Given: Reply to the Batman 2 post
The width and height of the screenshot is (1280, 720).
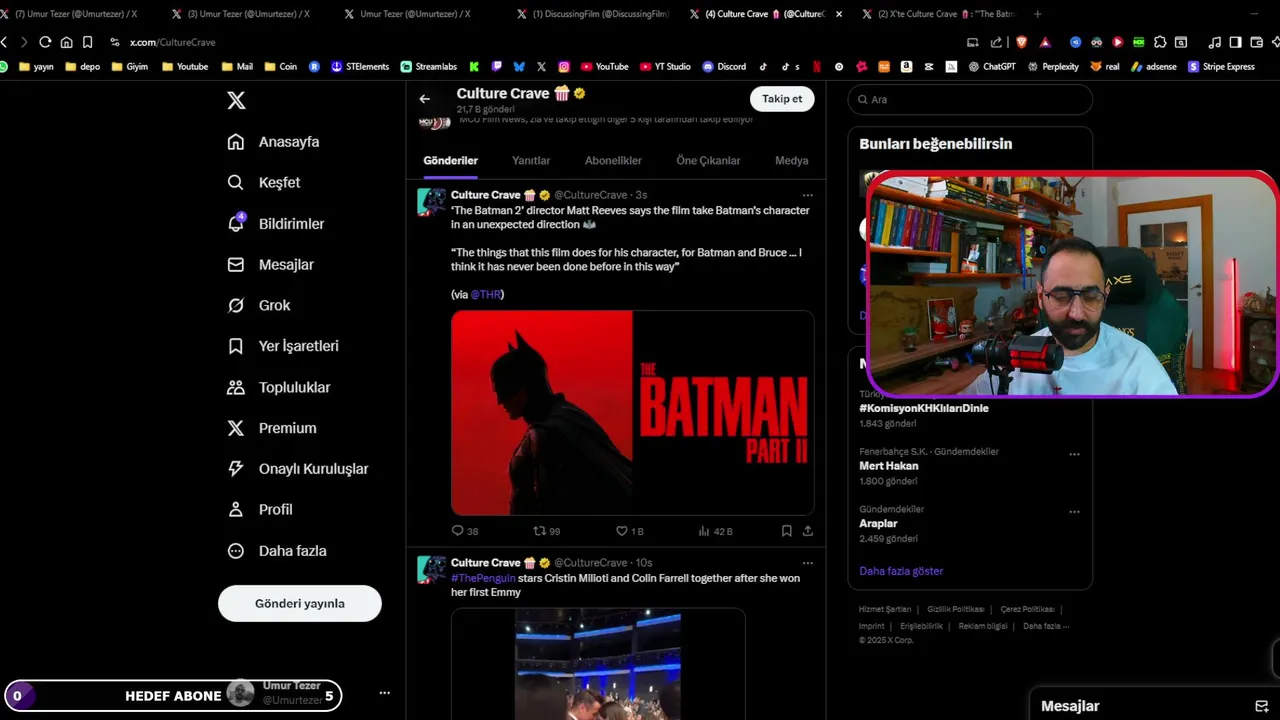Looking at the screenshot, I should coord(465,531).
